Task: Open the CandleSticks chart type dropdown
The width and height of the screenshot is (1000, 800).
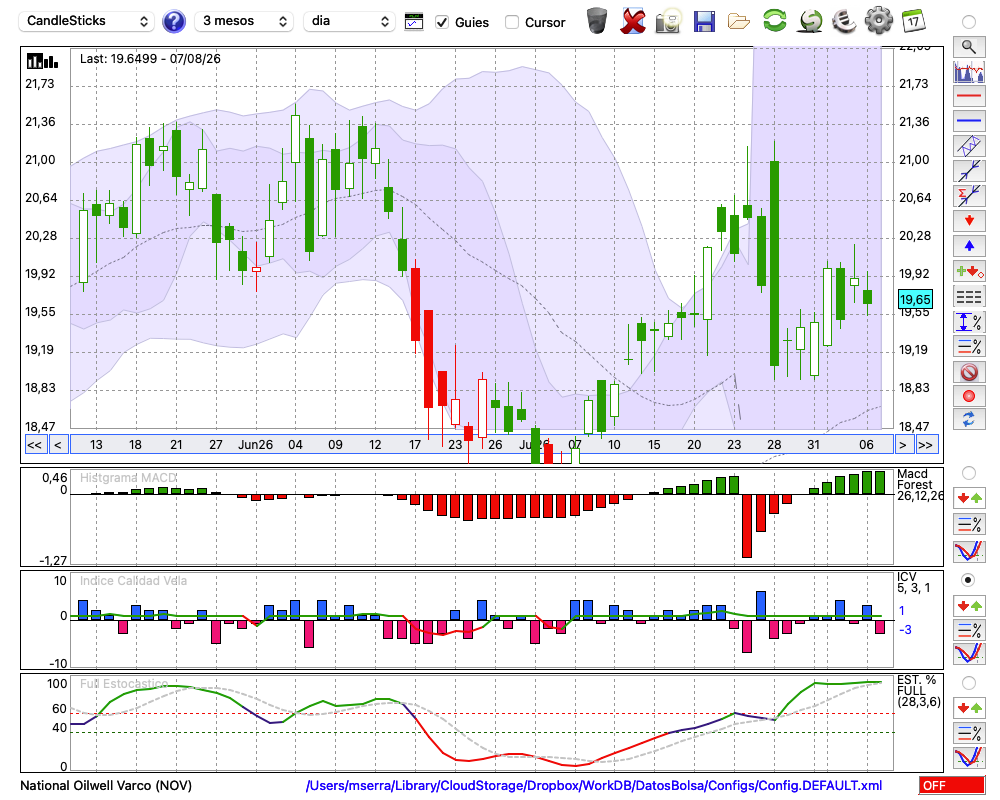Action: pos(87,21)
